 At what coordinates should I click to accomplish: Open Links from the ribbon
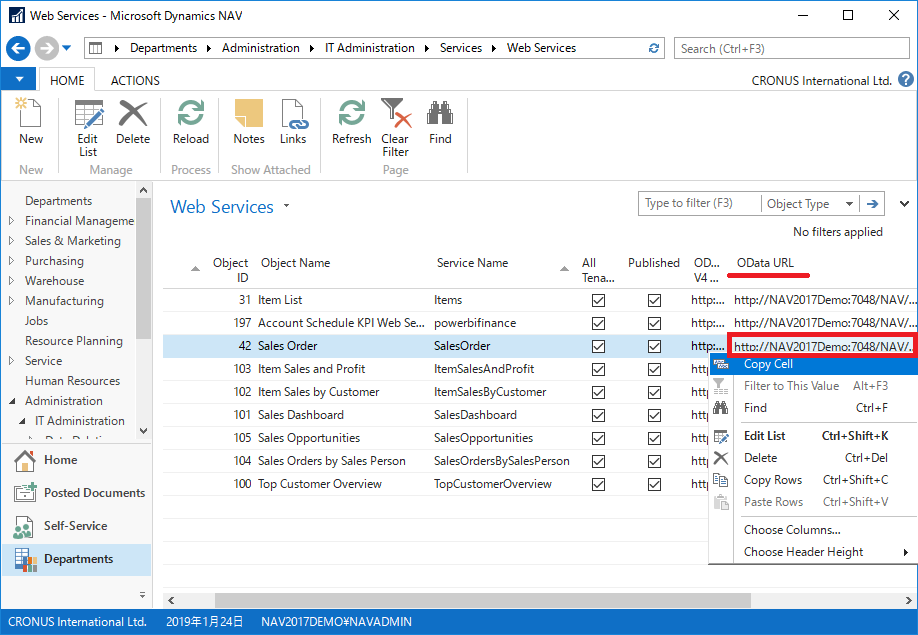pos(293,121)
